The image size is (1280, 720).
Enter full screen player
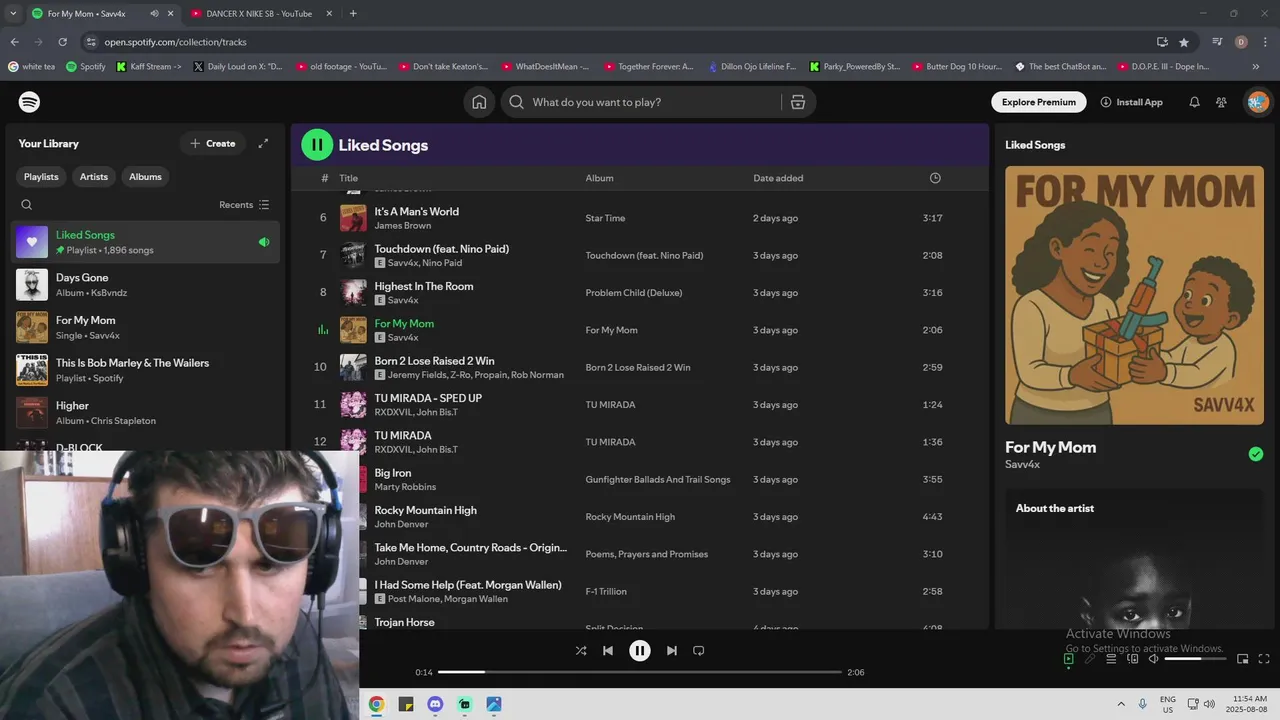1264,659
